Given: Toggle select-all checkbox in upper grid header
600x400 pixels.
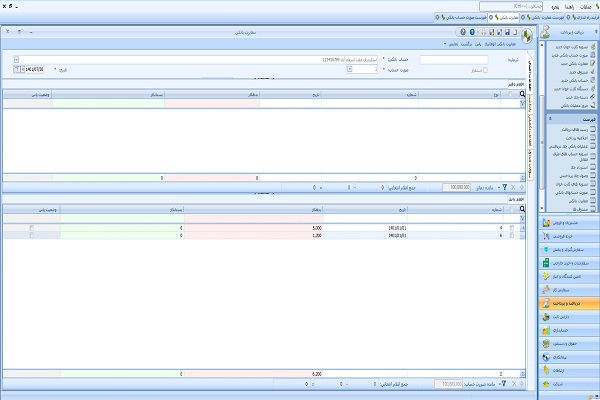Looking at the screenshot, I should [510, 94].
